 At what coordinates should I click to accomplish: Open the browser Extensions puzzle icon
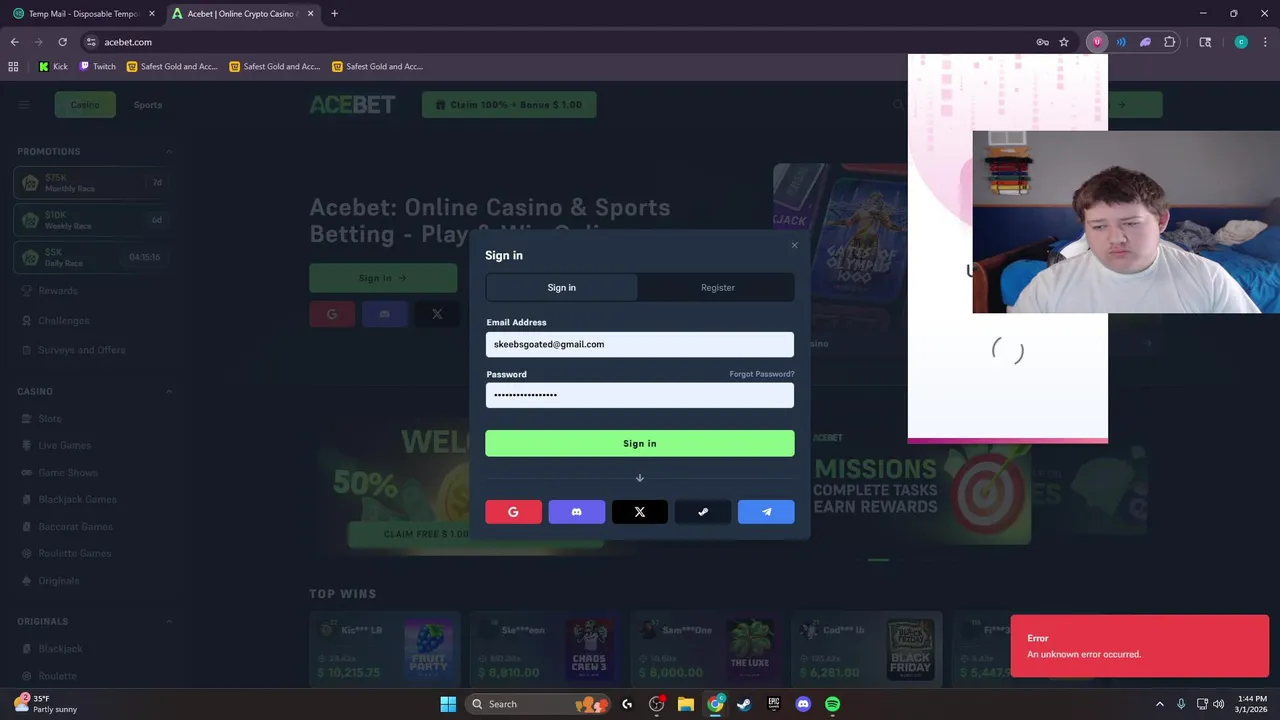(1169, 42)
